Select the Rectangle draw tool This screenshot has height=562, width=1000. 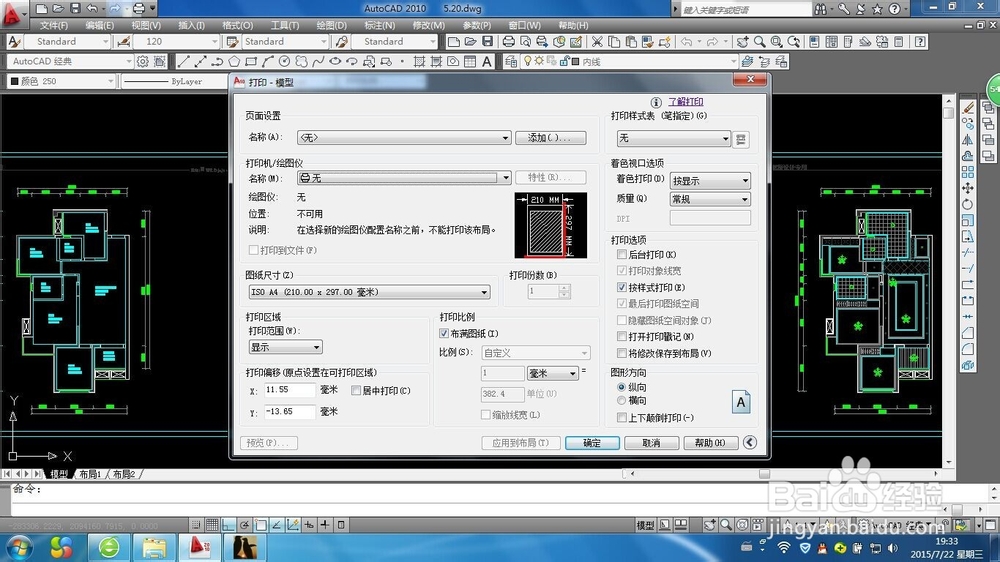coord(251,61)
